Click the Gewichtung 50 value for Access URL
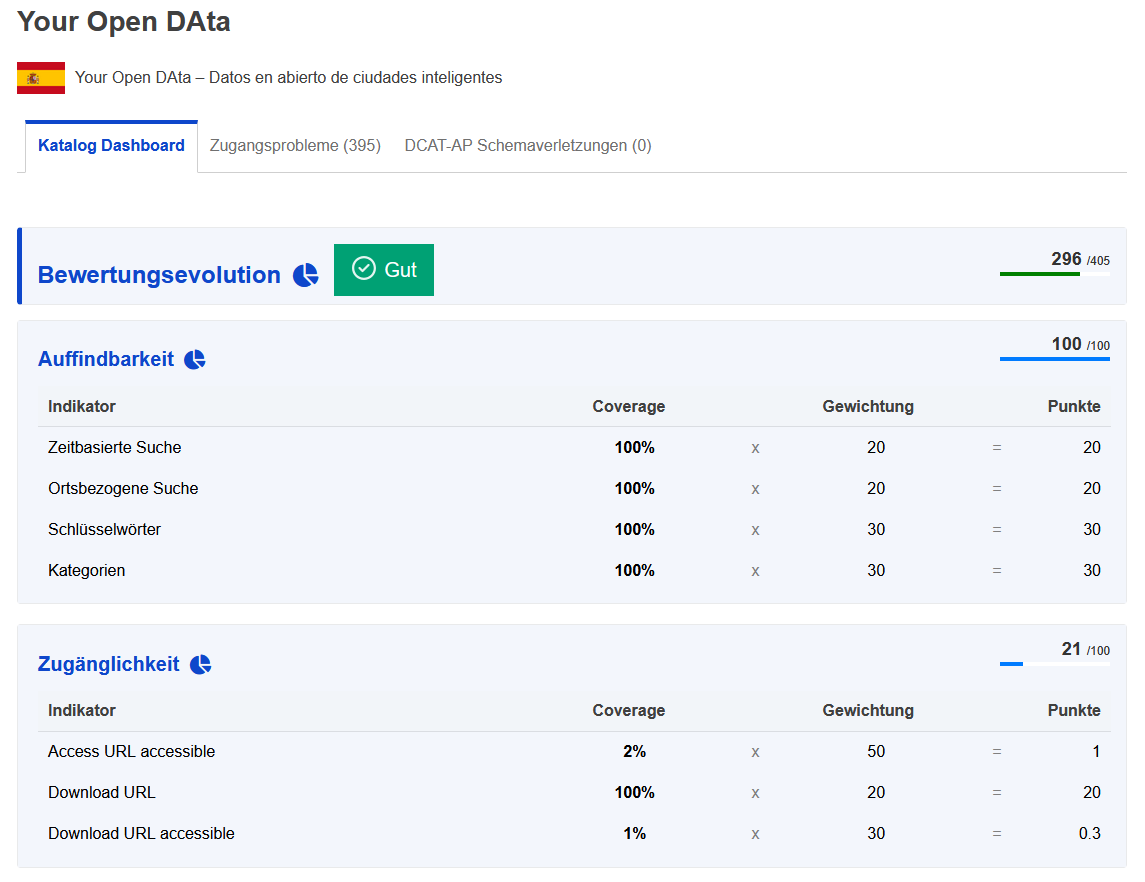This screenshot has height=882, width=1145. 876,751
